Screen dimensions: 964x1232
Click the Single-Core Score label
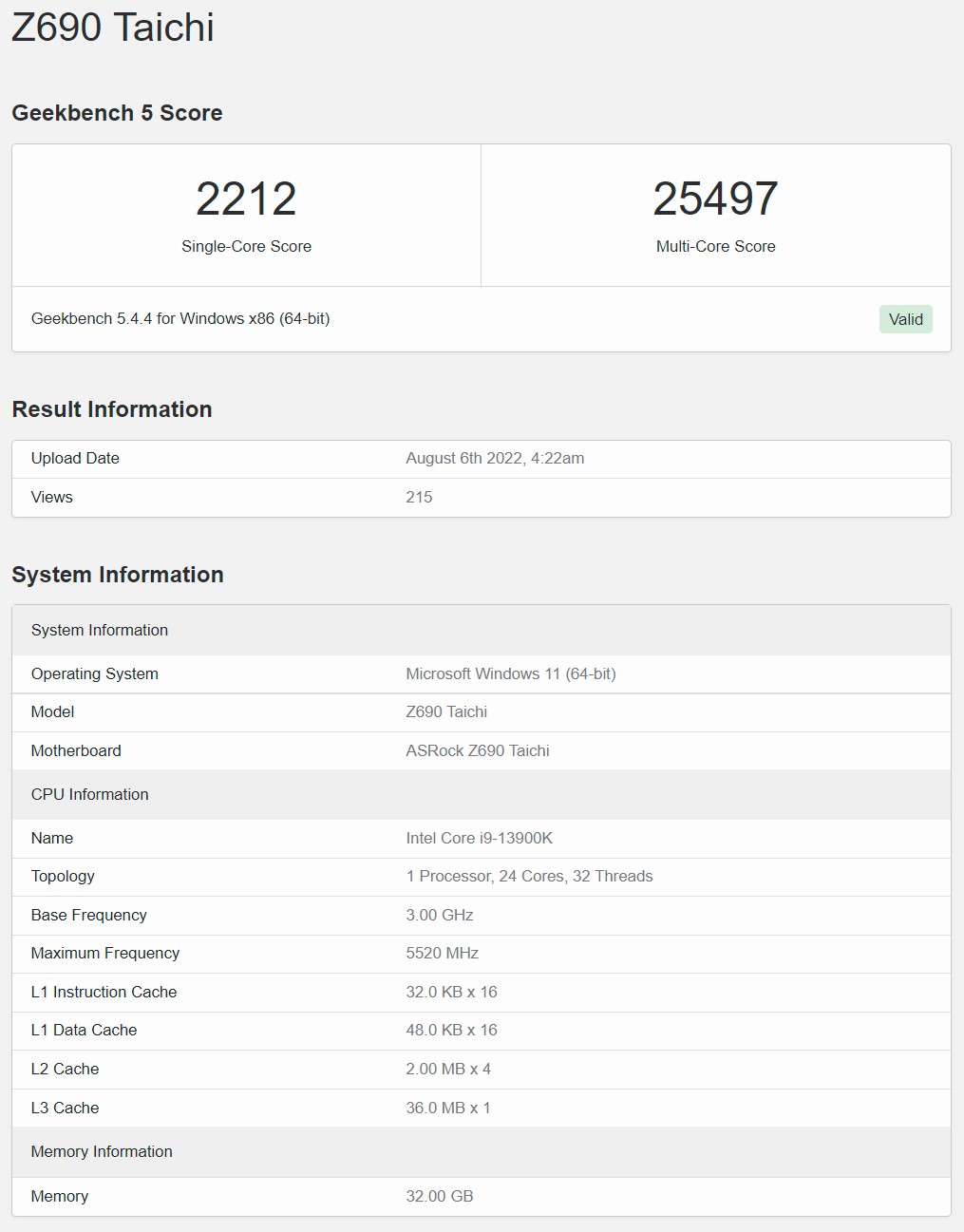246,246
